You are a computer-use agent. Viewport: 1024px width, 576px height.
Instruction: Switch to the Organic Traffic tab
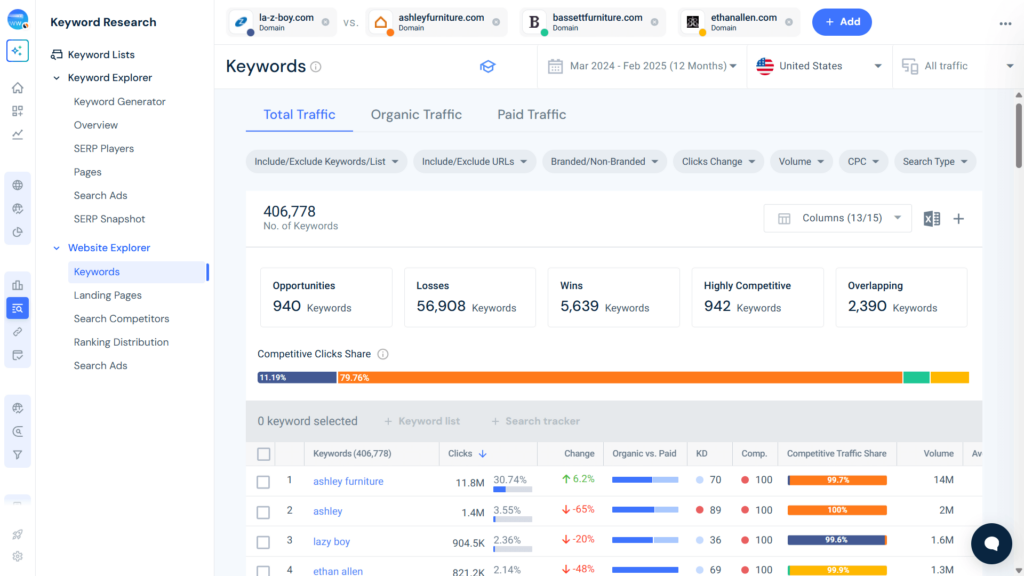[x=416, y=114]
